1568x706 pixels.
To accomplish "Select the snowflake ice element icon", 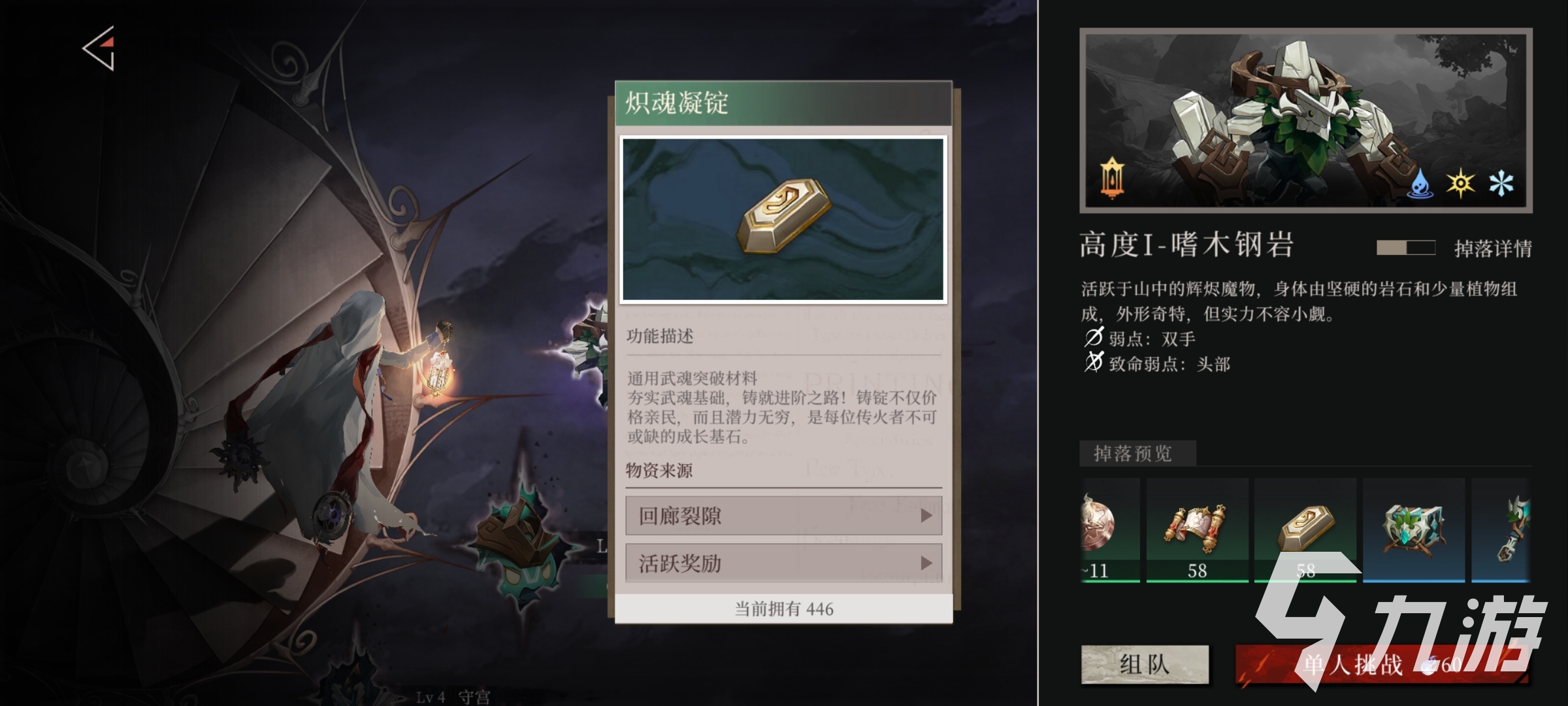I will pyautogui.click(x=1501, y=183).
